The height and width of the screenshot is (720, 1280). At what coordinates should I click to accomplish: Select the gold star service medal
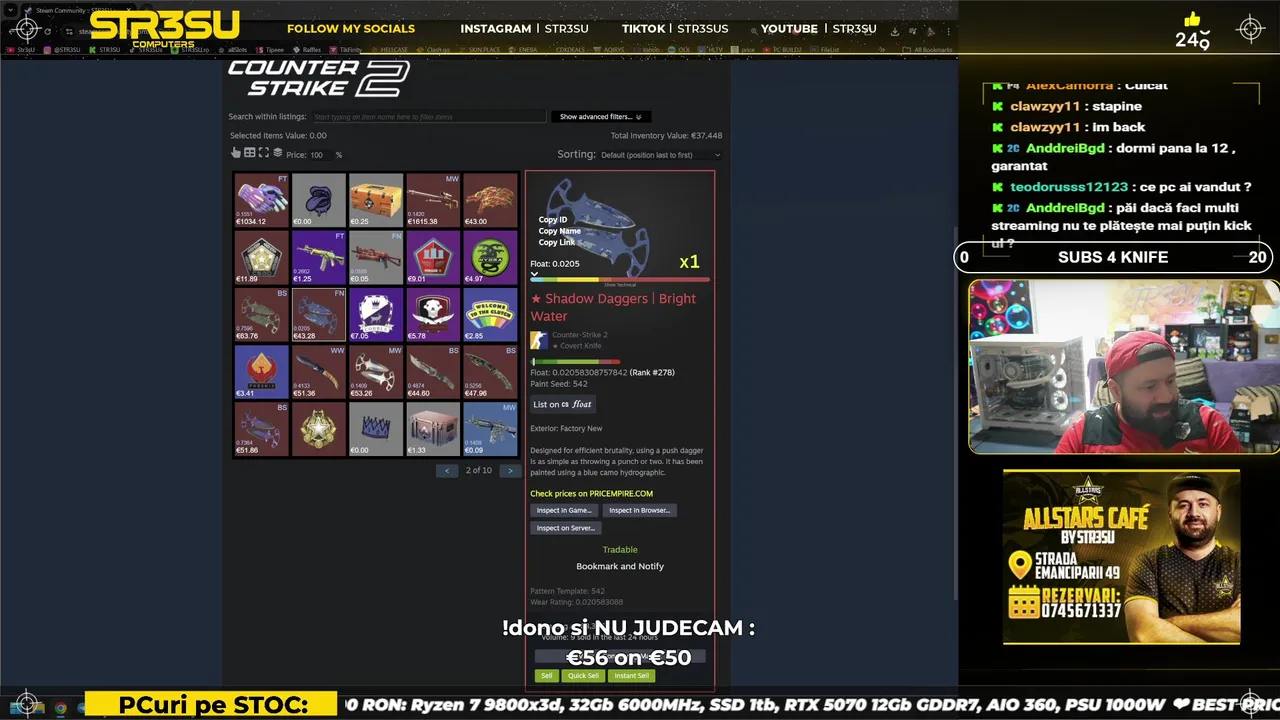[x=318, y=428]
